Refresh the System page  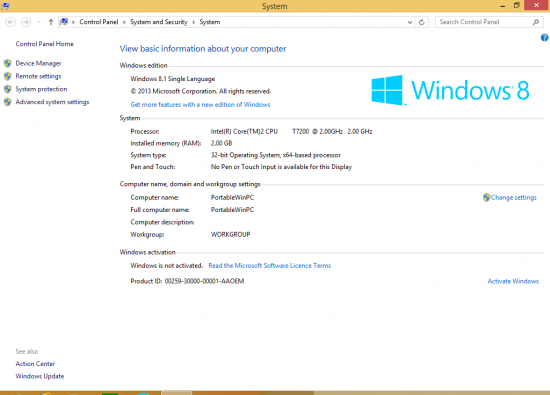click(x=422, y=22)
